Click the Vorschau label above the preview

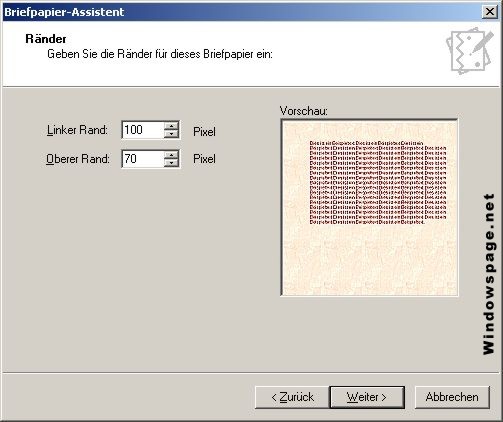pyautogui.click(x=304, y=111)
